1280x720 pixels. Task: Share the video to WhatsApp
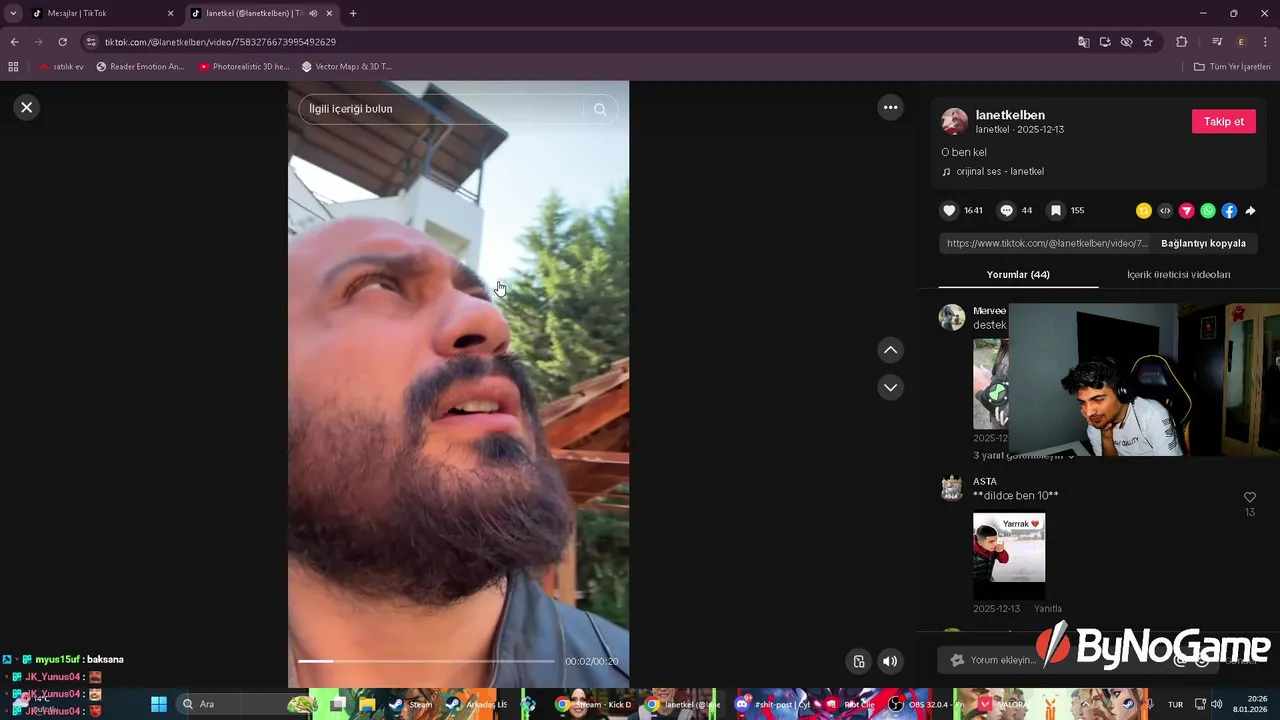point(1208,210)
